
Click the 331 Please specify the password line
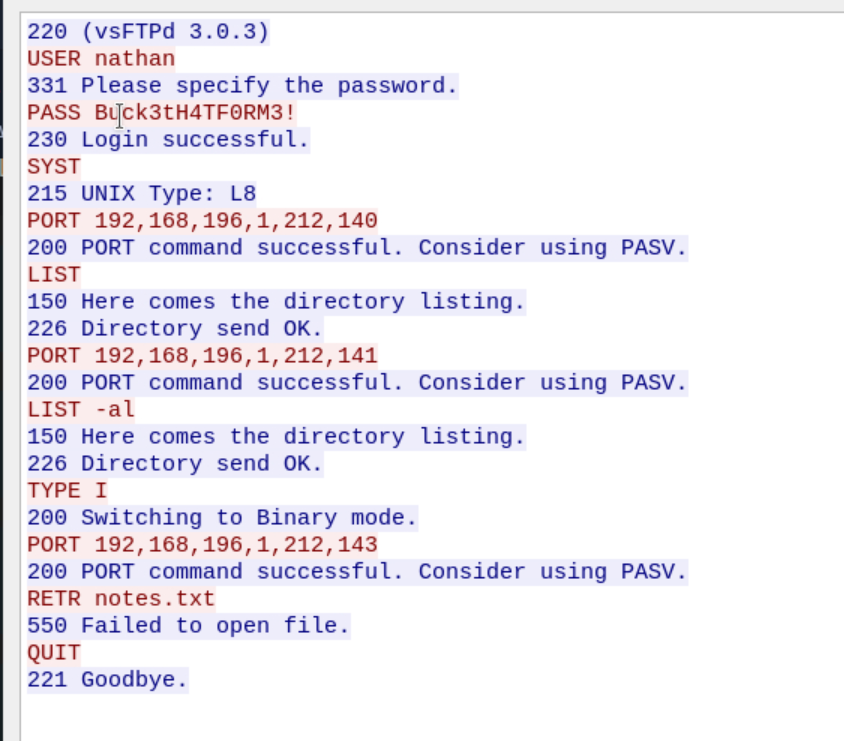pos(242,85)
